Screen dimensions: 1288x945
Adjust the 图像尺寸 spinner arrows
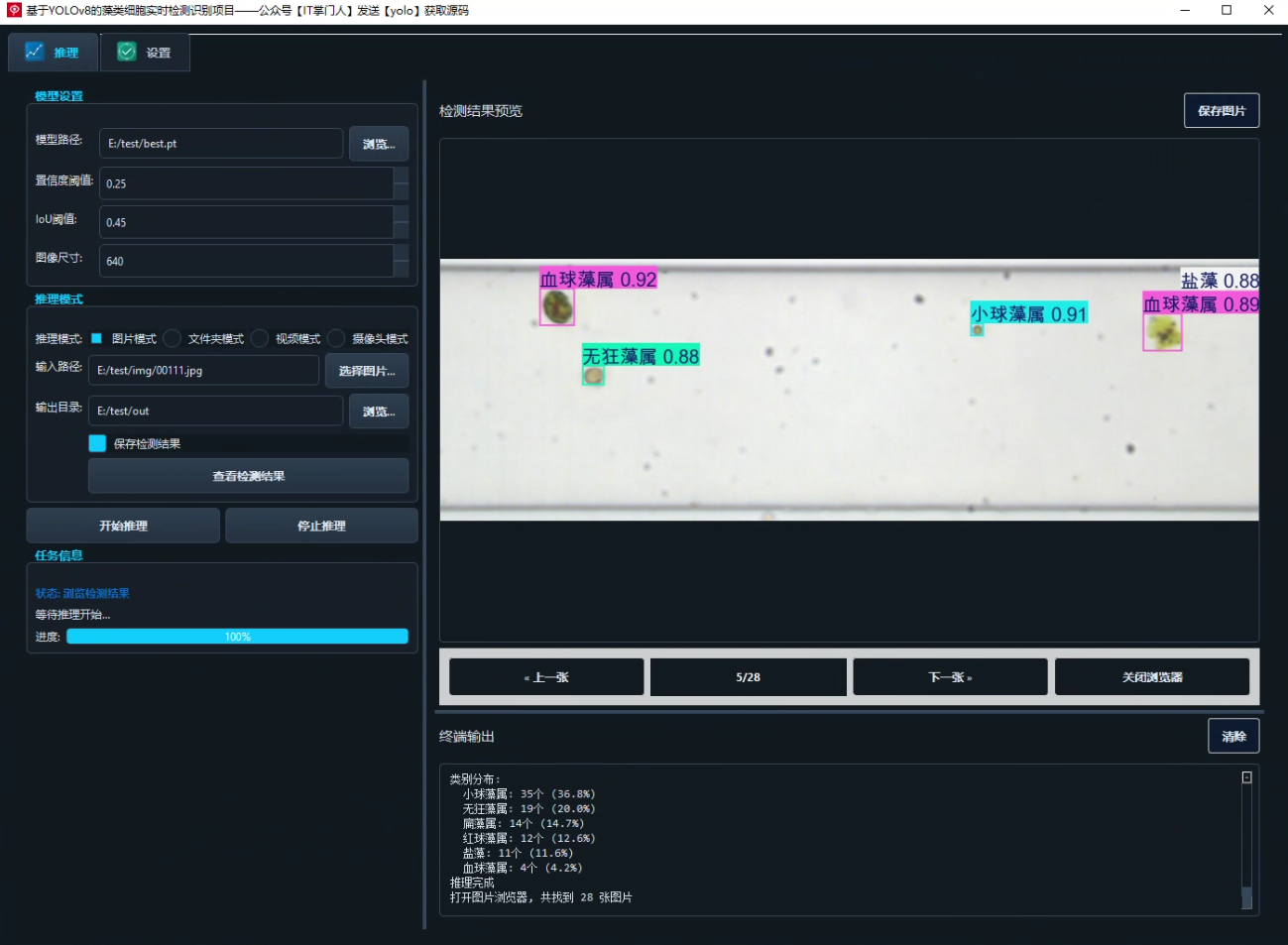[402, 261]
